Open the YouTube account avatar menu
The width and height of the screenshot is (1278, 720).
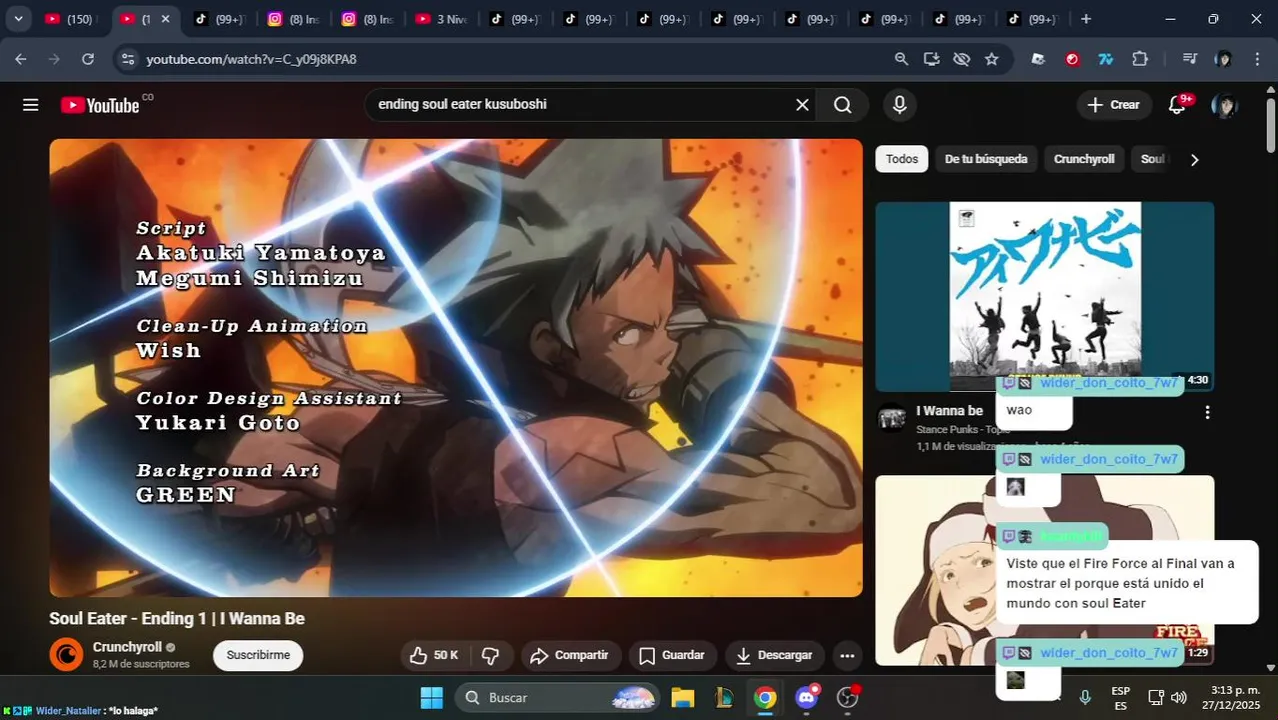point(1223,105)
